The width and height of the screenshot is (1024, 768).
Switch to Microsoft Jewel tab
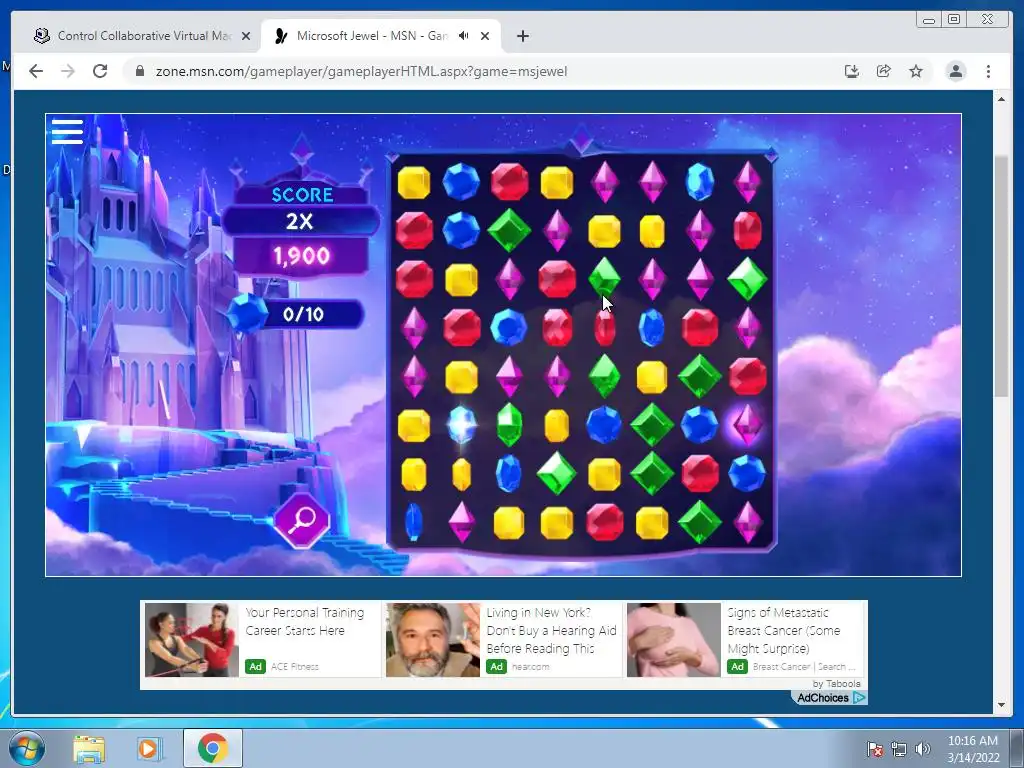click(380, 36)
